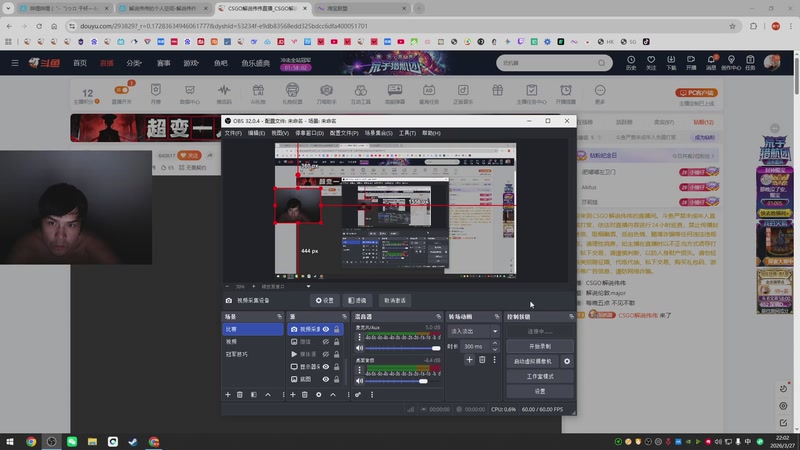The width and height of the screenshot is (800, 450).
Task: Add a transition with plus icon
Action: coord(469,360)
